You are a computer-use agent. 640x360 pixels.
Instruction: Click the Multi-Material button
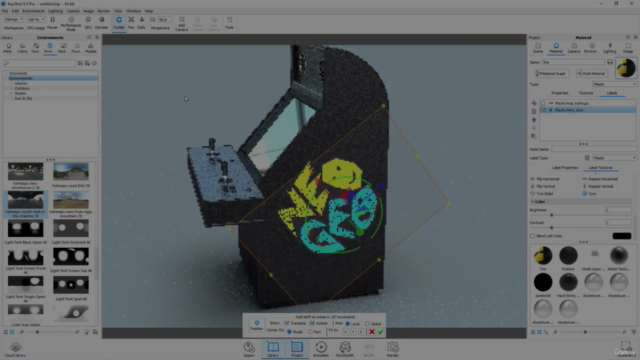(x=591, y=73)
